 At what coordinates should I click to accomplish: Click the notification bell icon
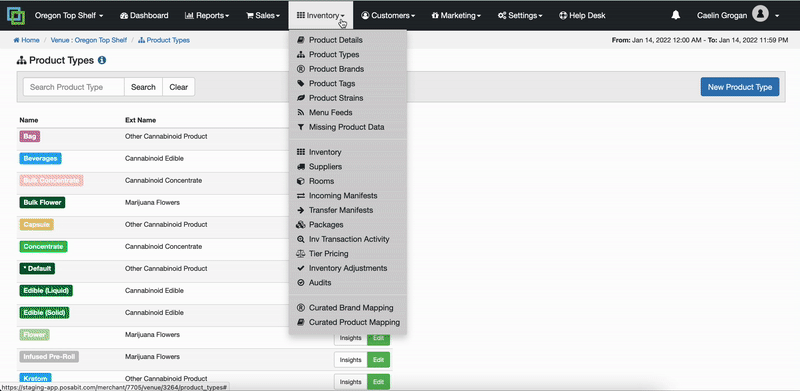(x=676, y=15)
